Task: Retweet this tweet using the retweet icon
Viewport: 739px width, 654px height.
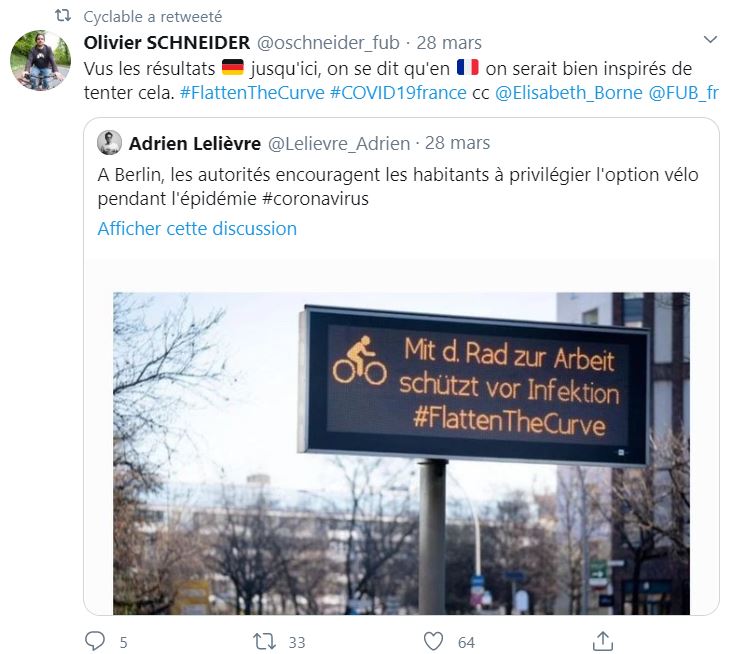Action: [x=264, y=640]
